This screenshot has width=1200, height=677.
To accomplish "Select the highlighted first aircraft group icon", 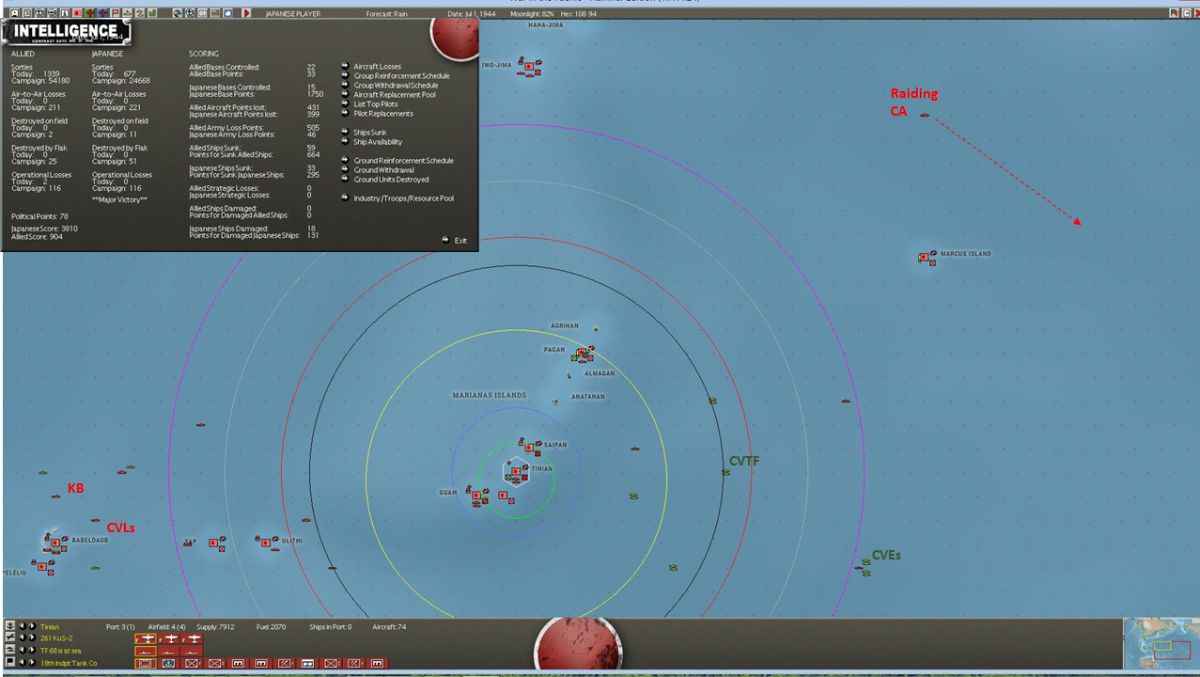I will point(146,639).
